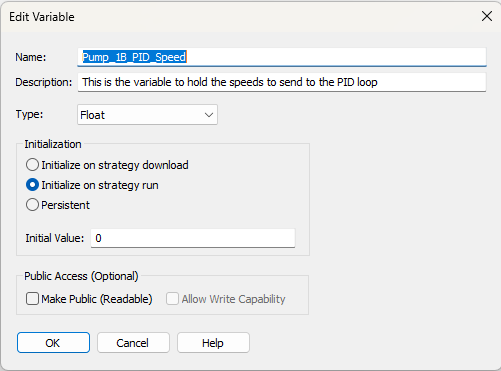The width and height of the screenshot is (501, 371).
Task: Close the Edit Variable dialog
Action: coord(487,16)
